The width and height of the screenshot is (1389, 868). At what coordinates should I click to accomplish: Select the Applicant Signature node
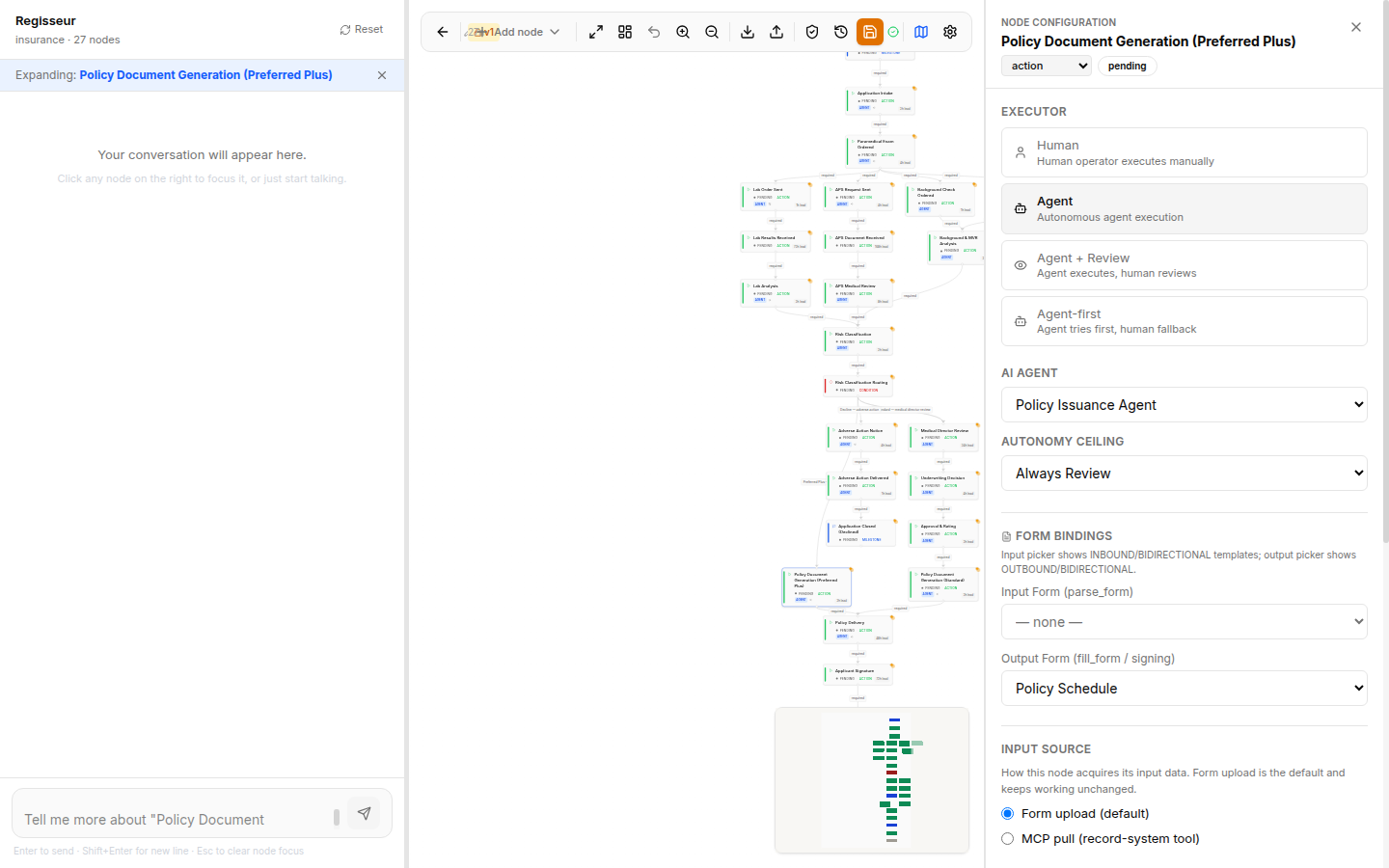[858, 674]
